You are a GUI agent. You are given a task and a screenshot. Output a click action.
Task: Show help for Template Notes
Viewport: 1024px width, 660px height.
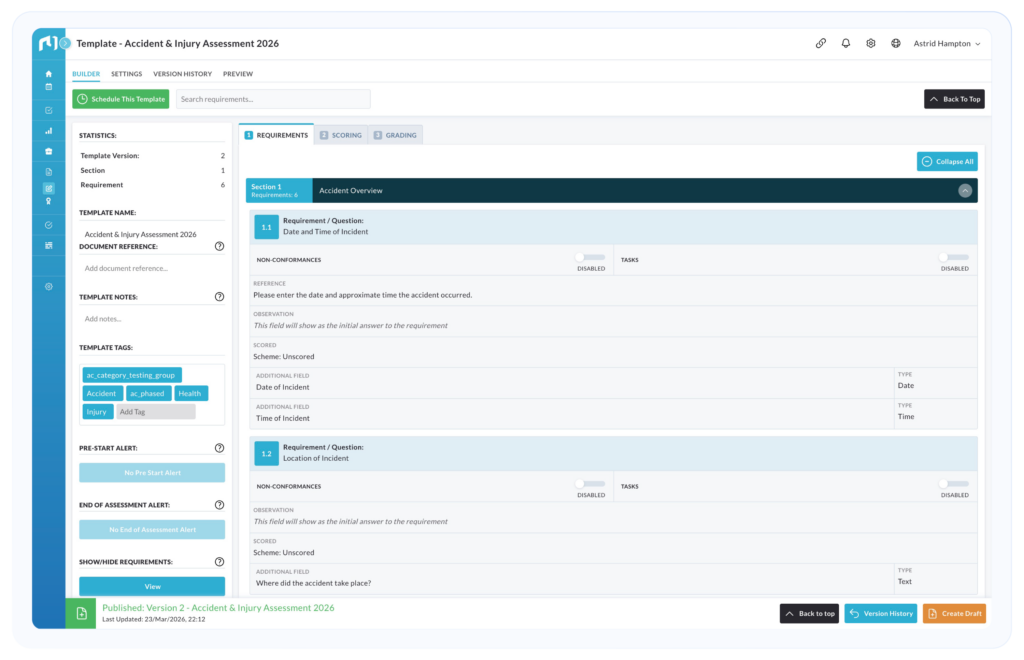click(x=219, y=296)
